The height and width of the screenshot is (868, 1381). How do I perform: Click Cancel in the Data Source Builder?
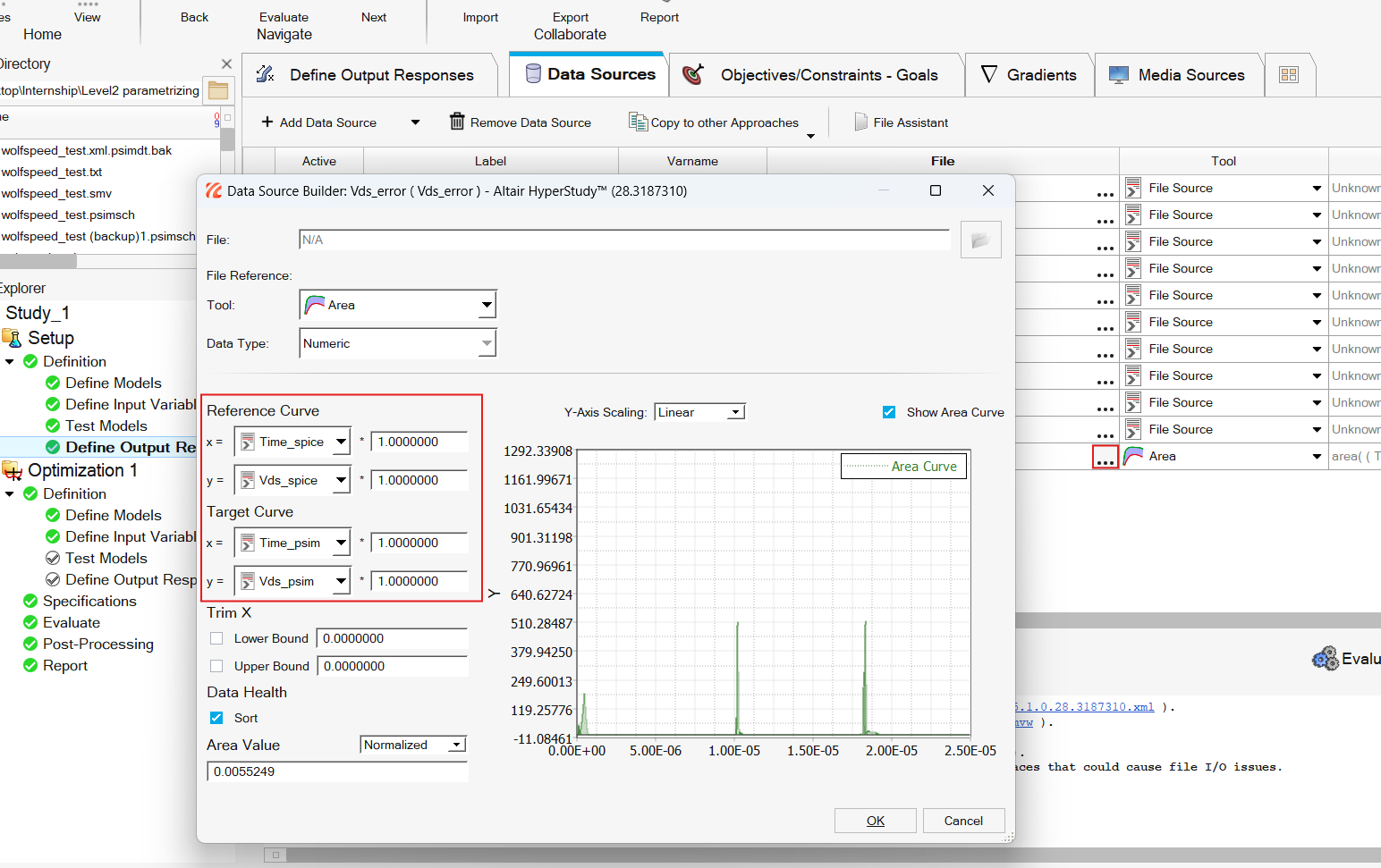click(x=963, y=821)
